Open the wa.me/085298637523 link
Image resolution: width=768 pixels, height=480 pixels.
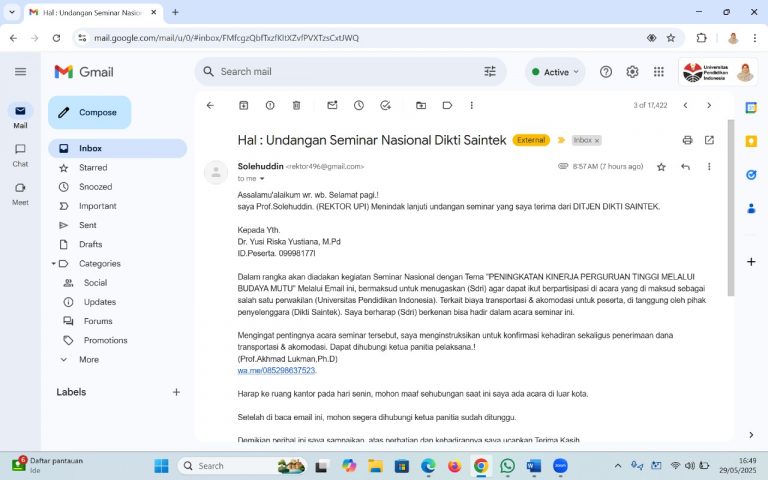[276, 371]
